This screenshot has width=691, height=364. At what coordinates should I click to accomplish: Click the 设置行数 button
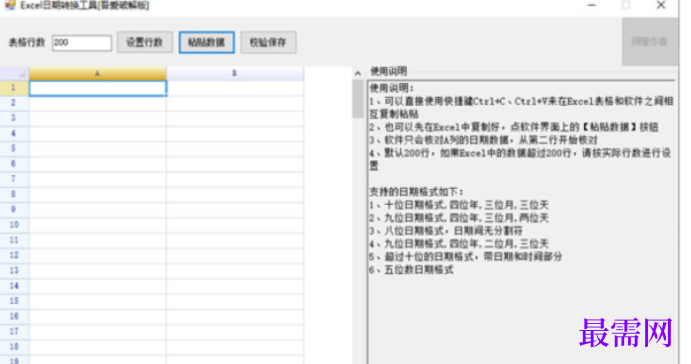[145, 42]
